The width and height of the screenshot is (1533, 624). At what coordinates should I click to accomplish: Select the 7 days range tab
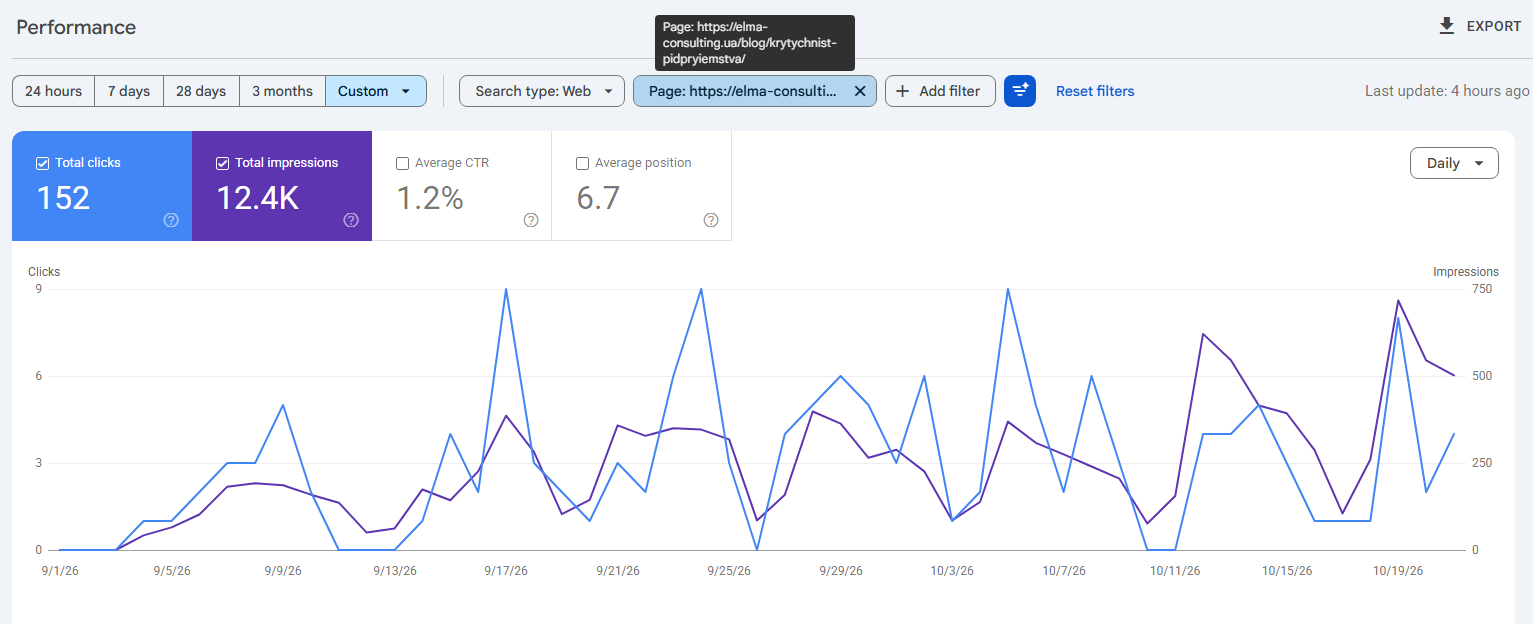129,91
